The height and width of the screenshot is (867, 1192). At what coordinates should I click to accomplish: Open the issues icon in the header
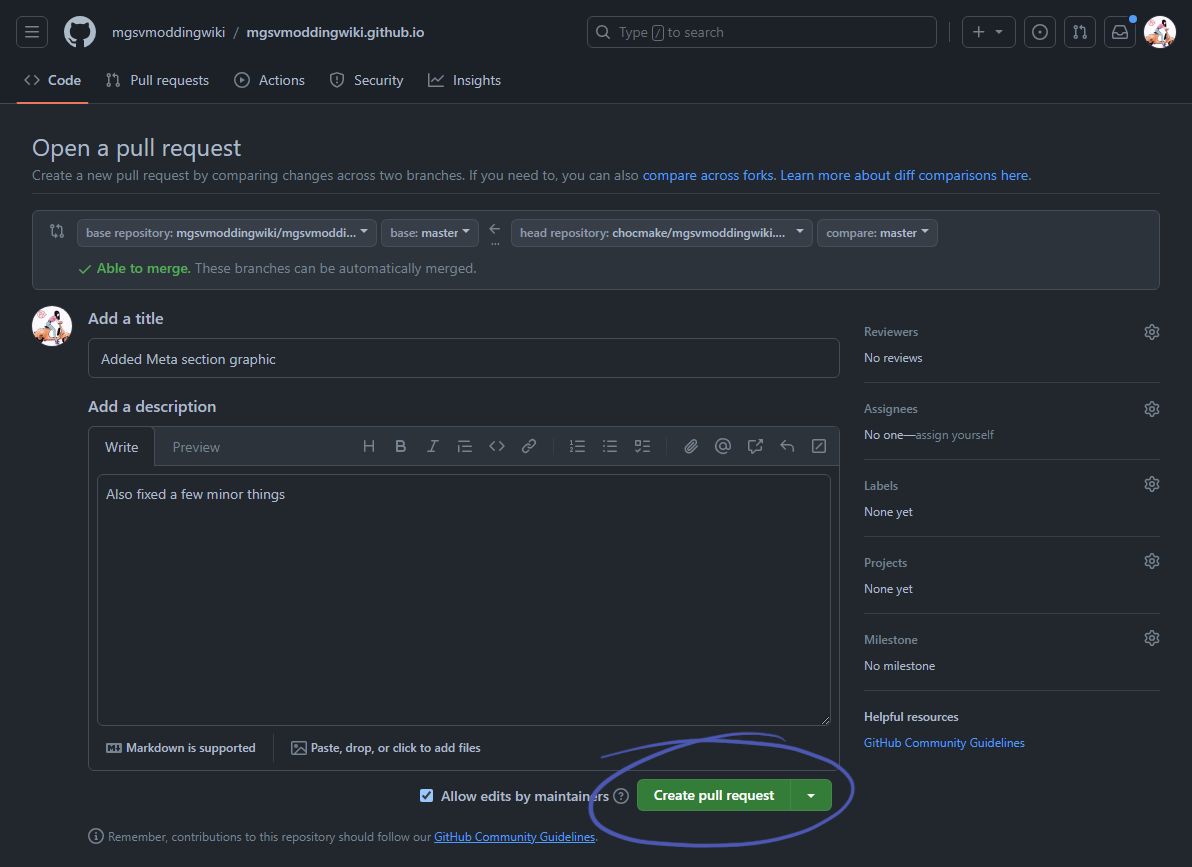click(x=1039, y=31)
